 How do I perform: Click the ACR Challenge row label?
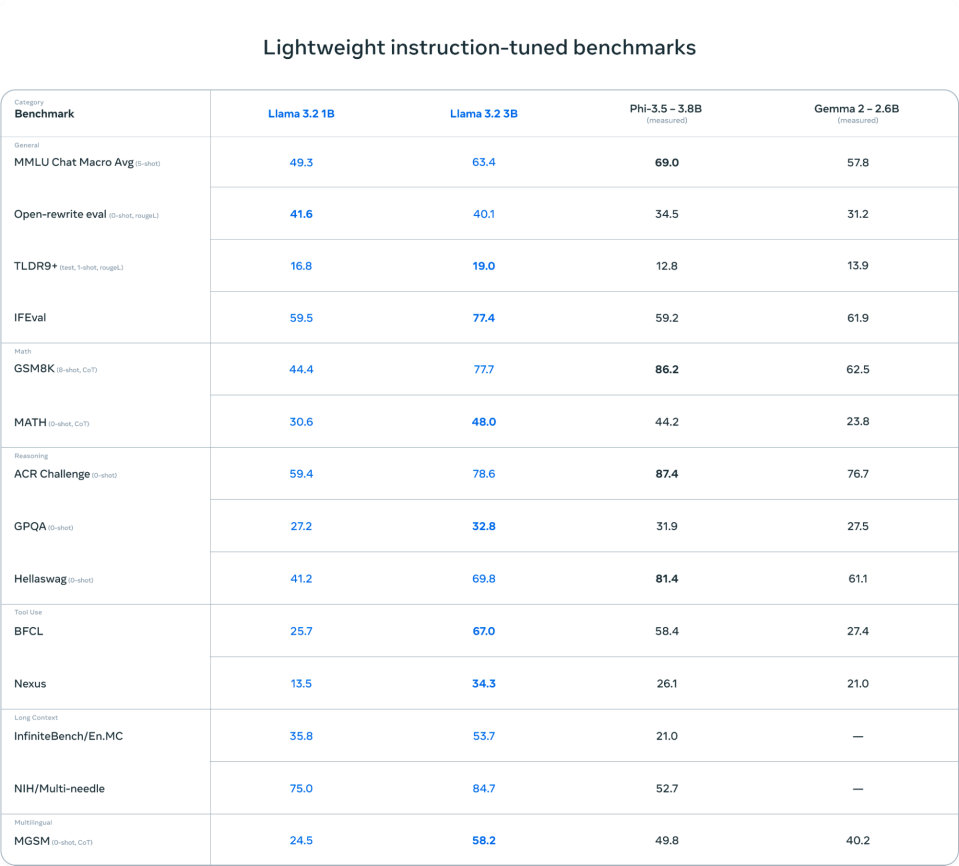point(52,474)
